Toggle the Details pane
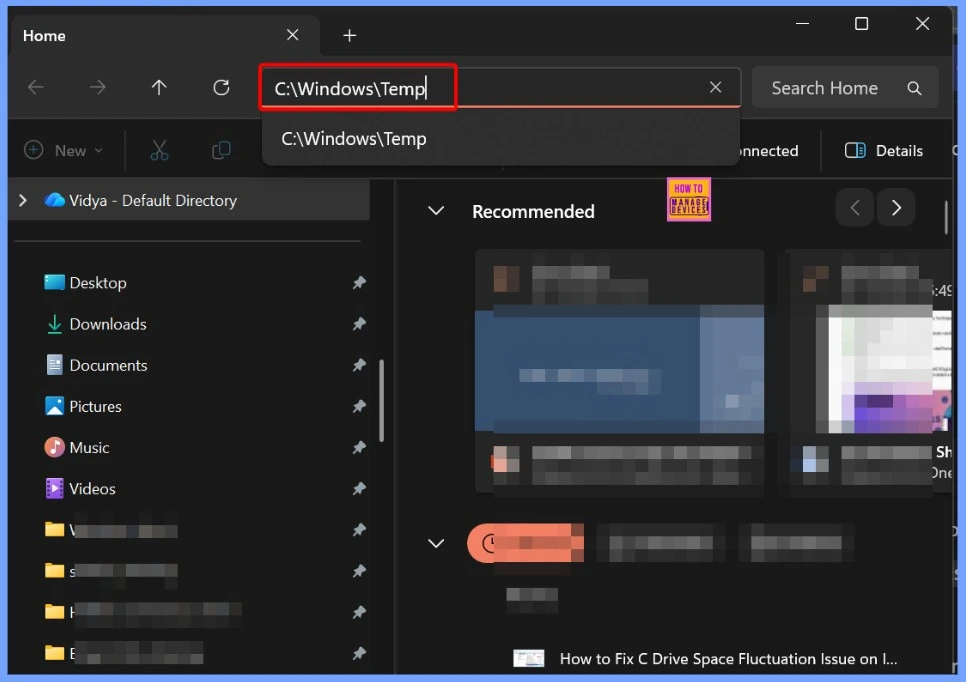 [884, 151]
